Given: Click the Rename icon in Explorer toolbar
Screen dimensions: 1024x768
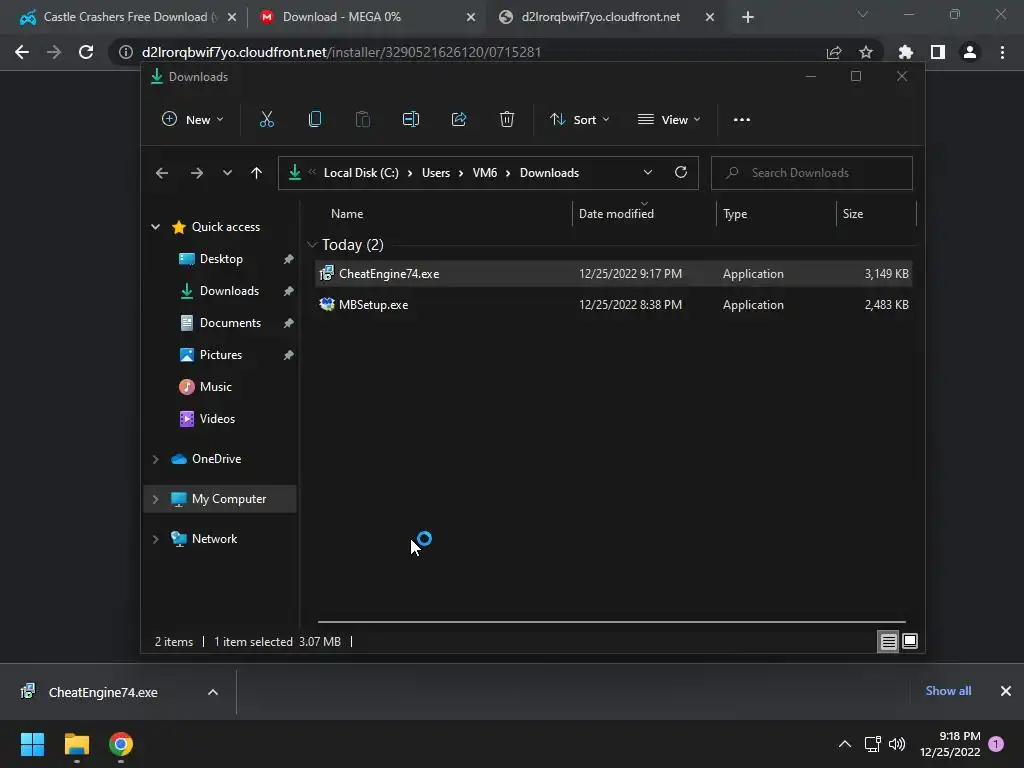Looking at the screenshot, I should tap(411, 119).
